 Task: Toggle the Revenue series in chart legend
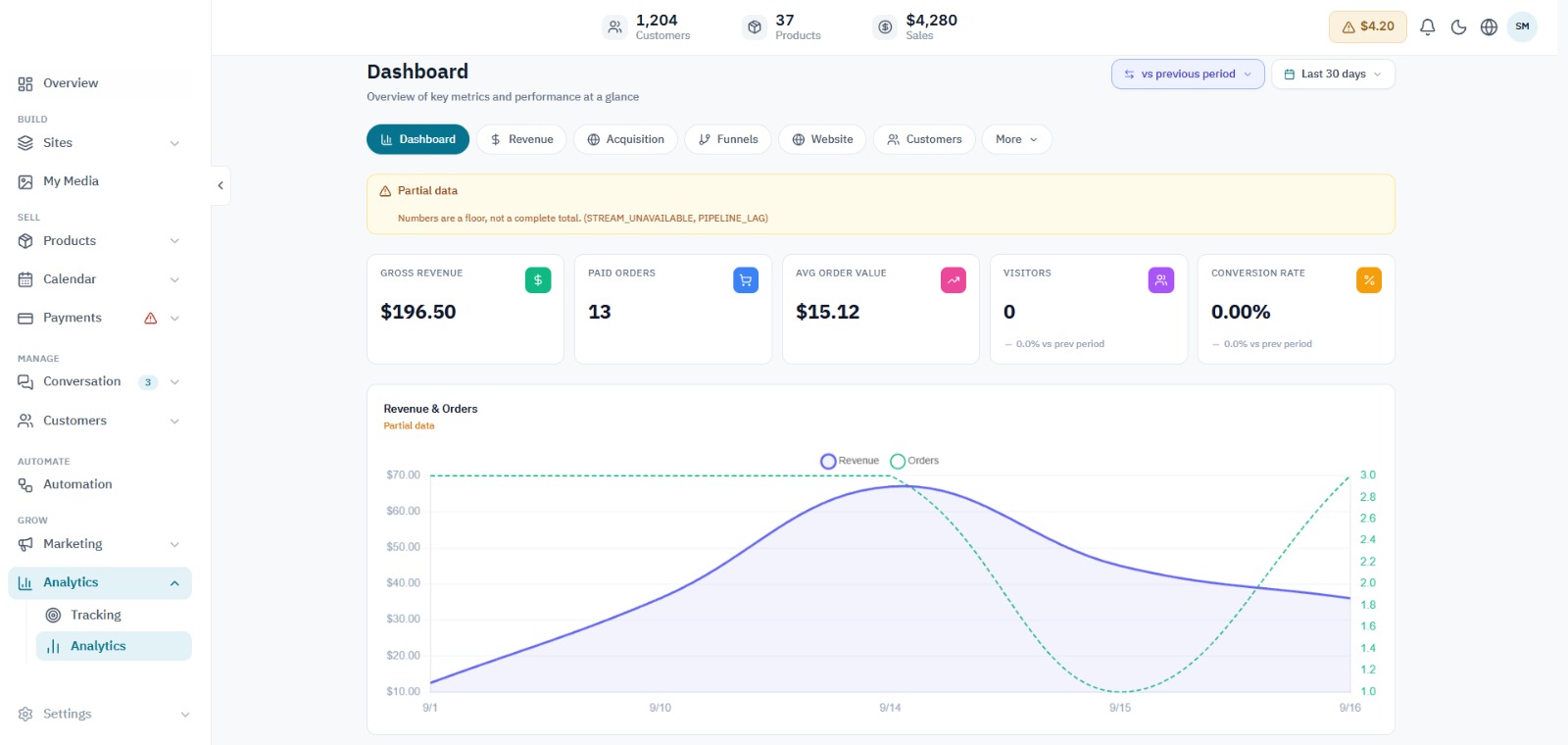850,461
